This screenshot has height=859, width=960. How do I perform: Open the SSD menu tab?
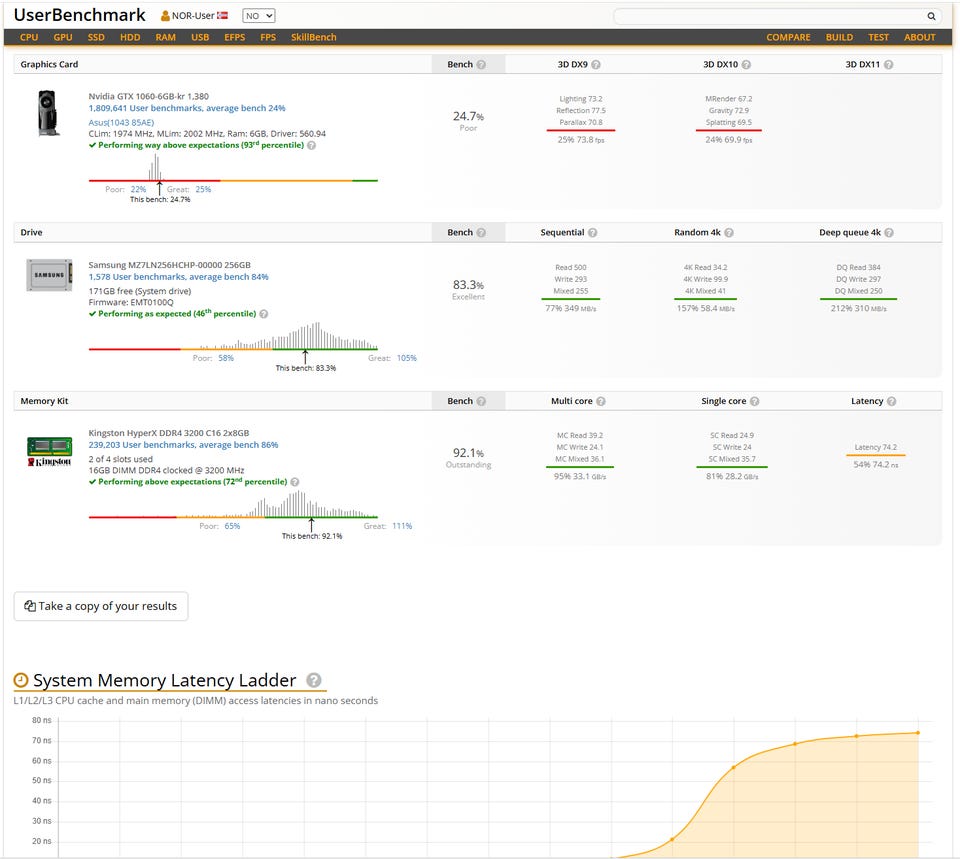[96, 37]
